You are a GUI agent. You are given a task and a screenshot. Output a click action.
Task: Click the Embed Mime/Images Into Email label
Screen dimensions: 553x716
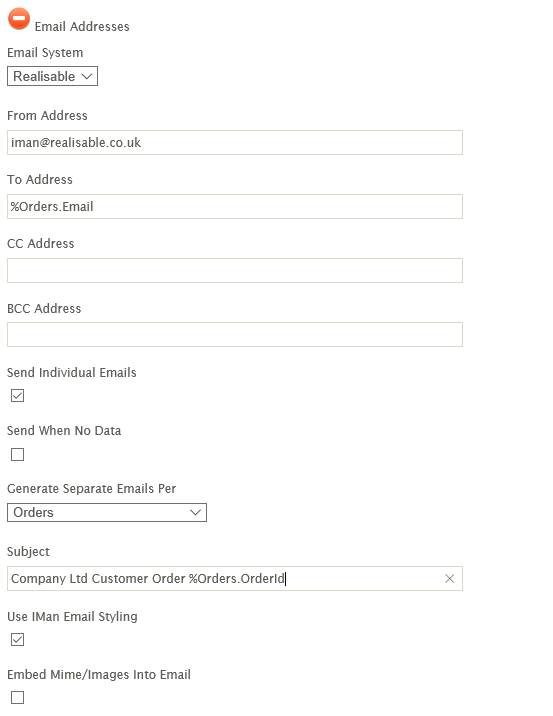coord(99,674)
